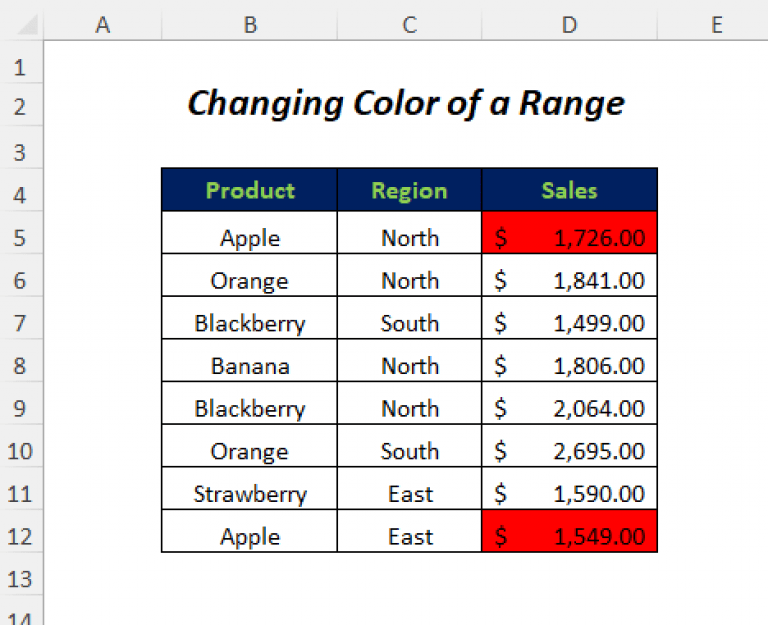Select row 5 header
768x625 pixels.
tap(21, 233)
